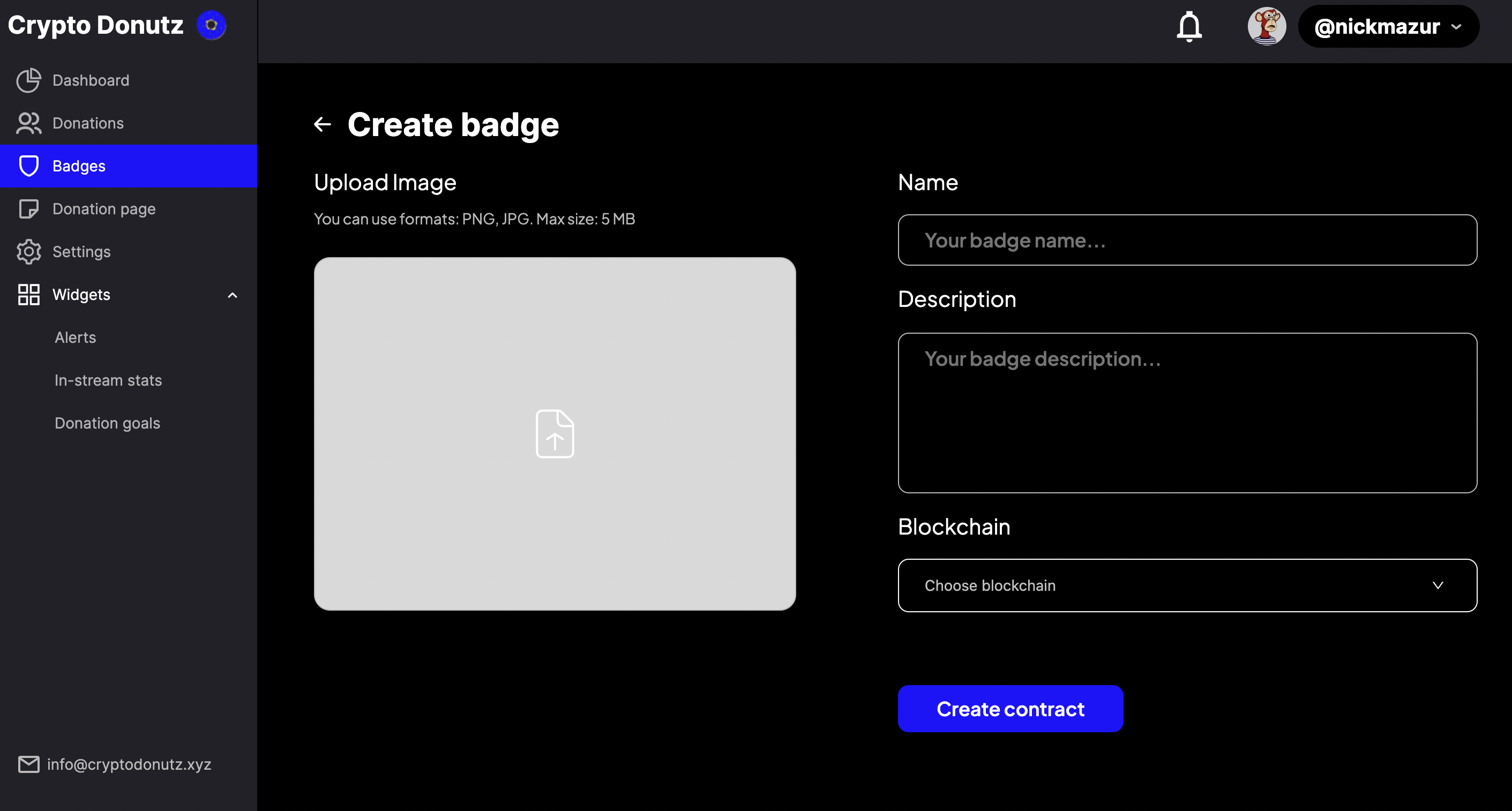Click the user avatar picture
Screen dimensions: 1512x811
[1266, 26]
